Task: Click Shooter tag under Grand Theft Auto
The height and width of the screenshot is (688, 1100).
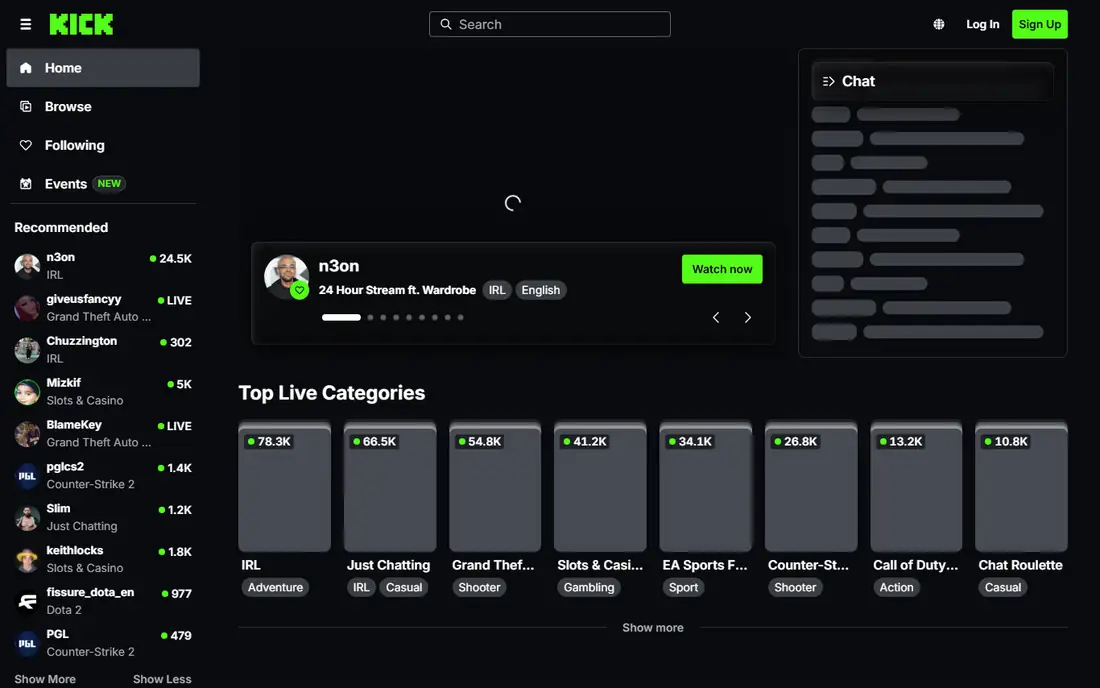Action: pos(479,588)
